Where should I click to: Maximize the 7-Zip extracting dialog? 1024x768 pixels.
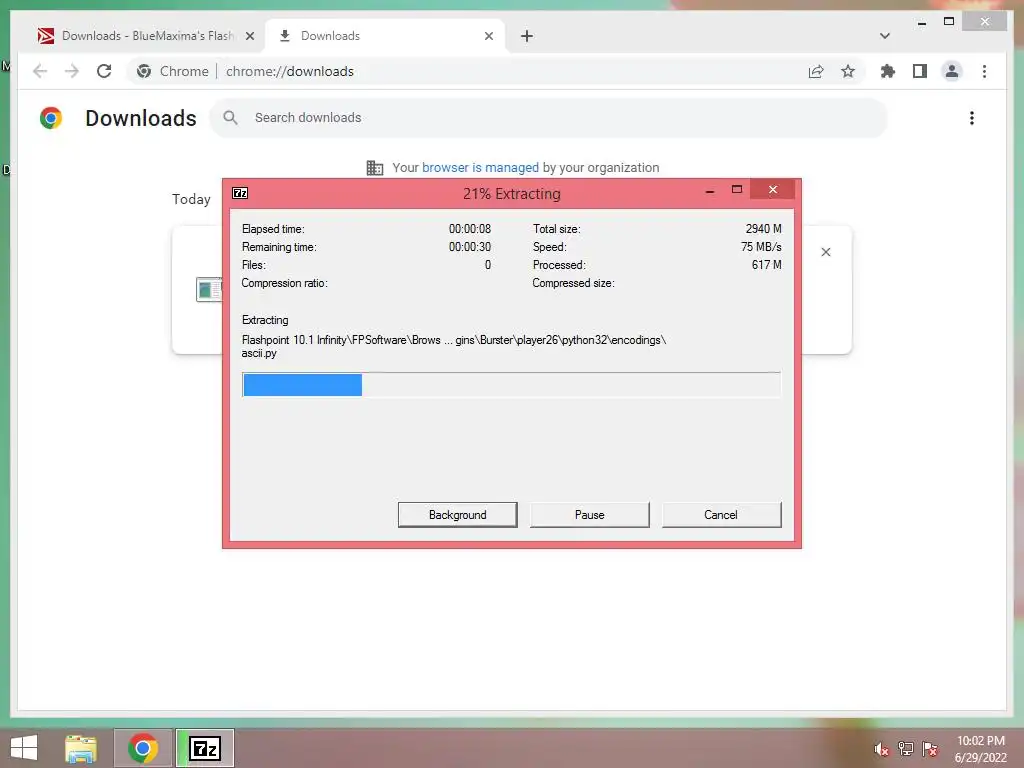click(x=737, y=189)
